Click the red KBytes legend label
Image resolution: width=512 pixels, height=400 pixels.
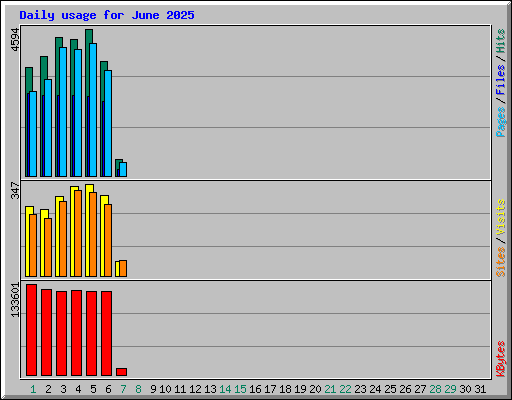click(501, 359)
